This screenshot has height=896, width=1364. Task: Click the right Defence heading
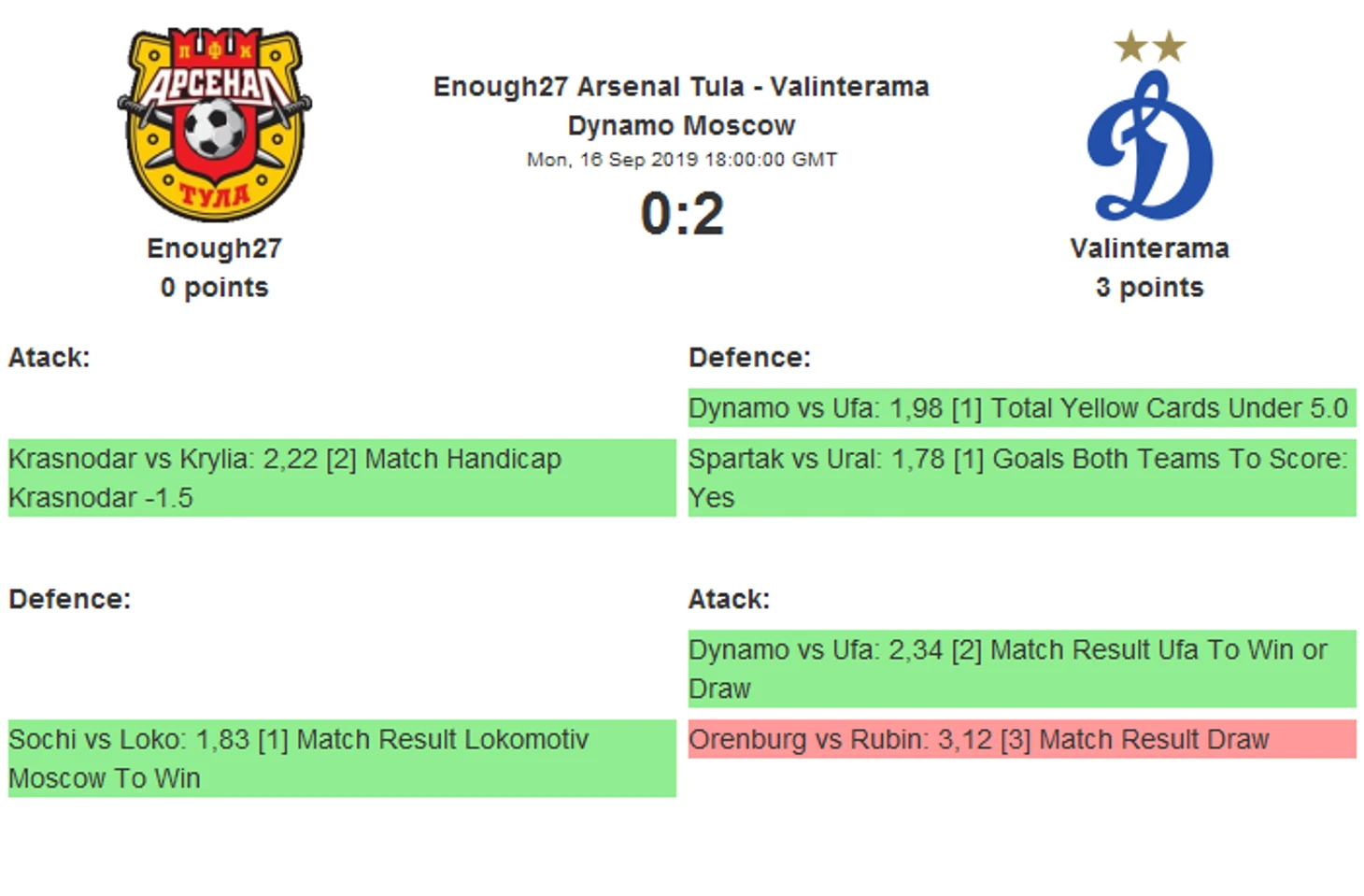(x=749, y=358)
